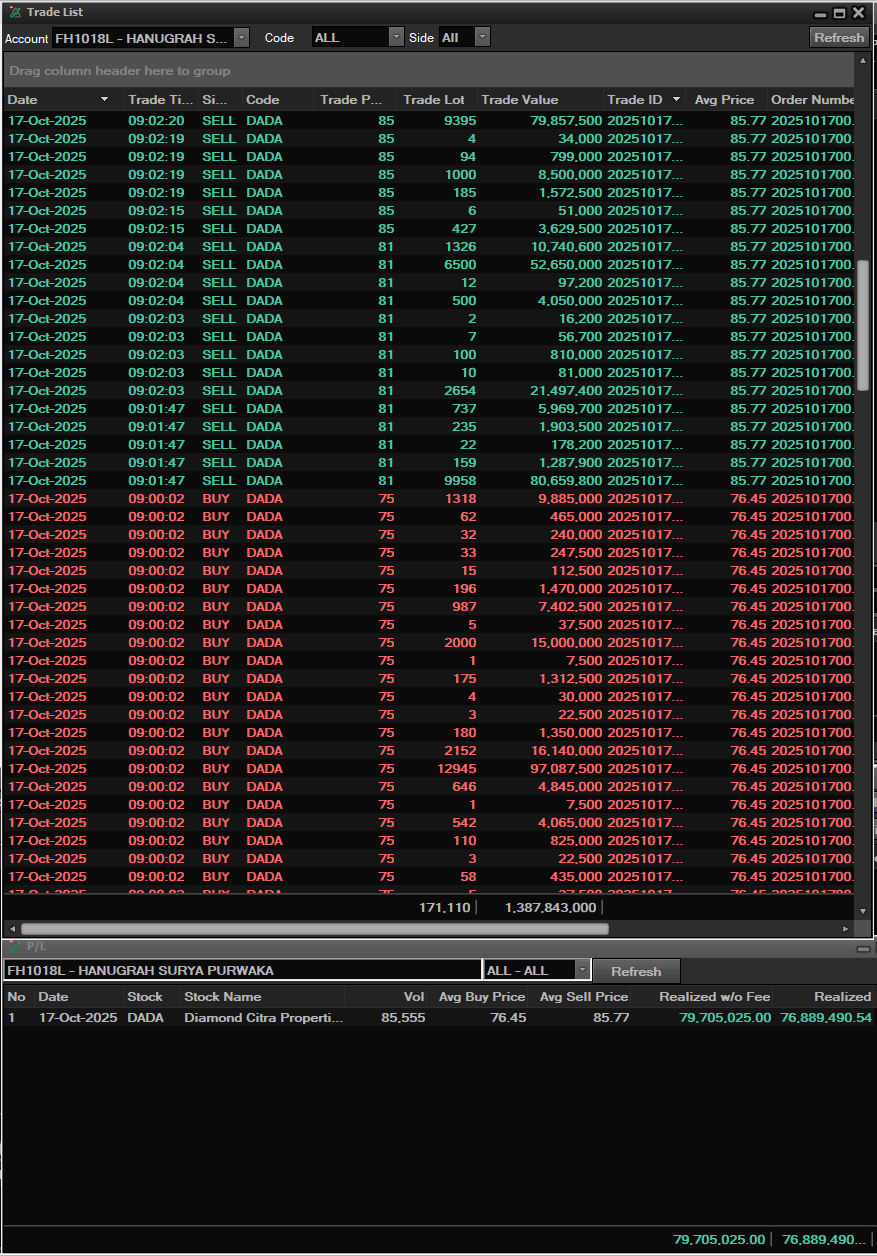The image size is (877, 1256).
Task: Click the vertical scrollbar up arrow
Action: coord(863,62)
